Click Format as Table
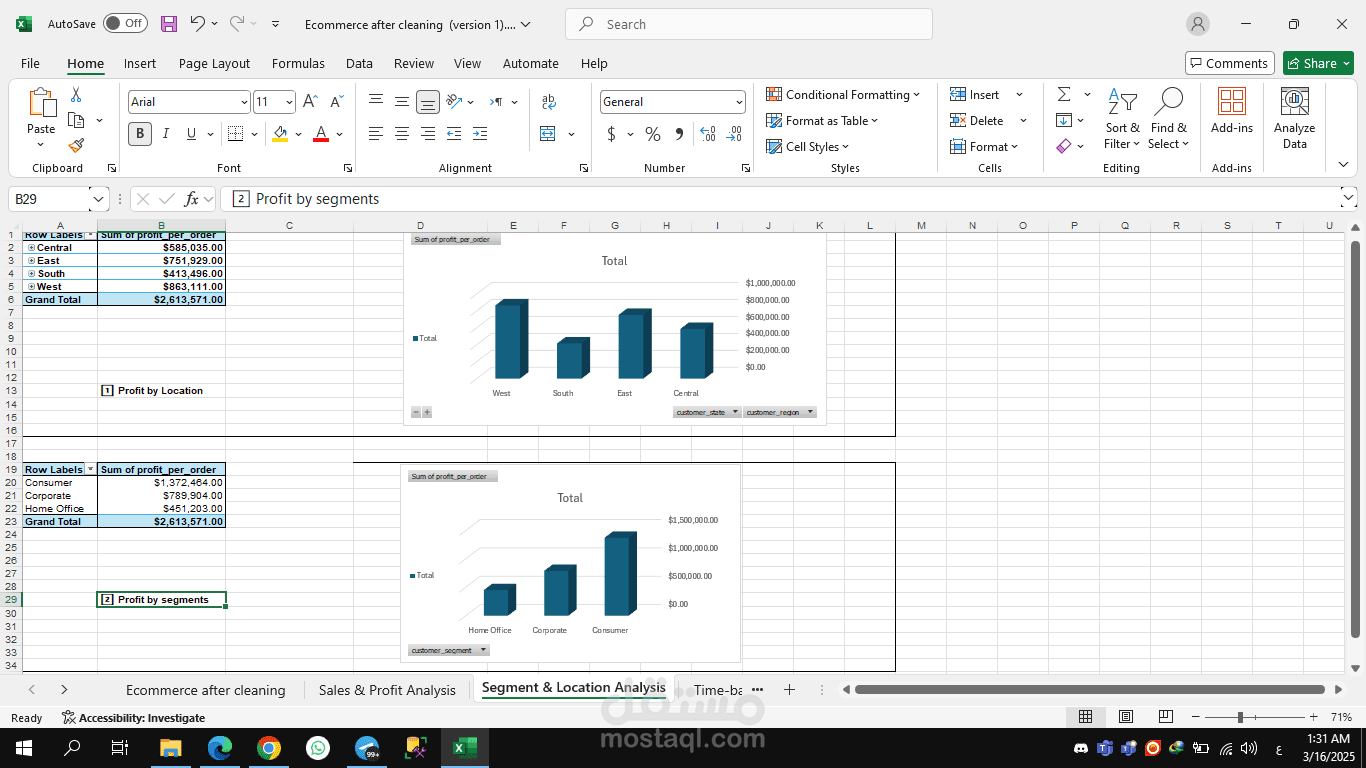Screen dimensions: 1366x768 coord(822,121)
